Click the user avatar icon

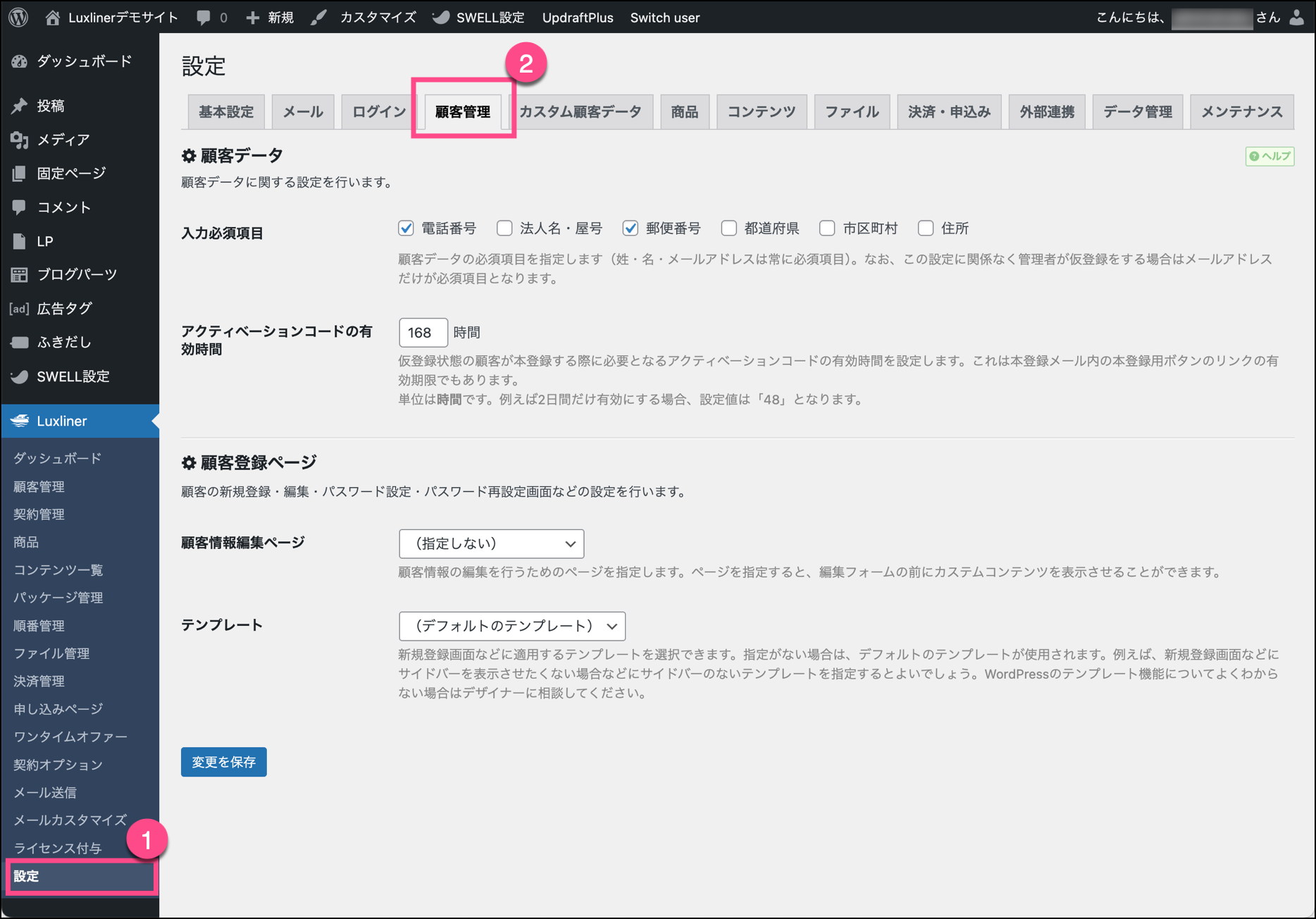1296,18
